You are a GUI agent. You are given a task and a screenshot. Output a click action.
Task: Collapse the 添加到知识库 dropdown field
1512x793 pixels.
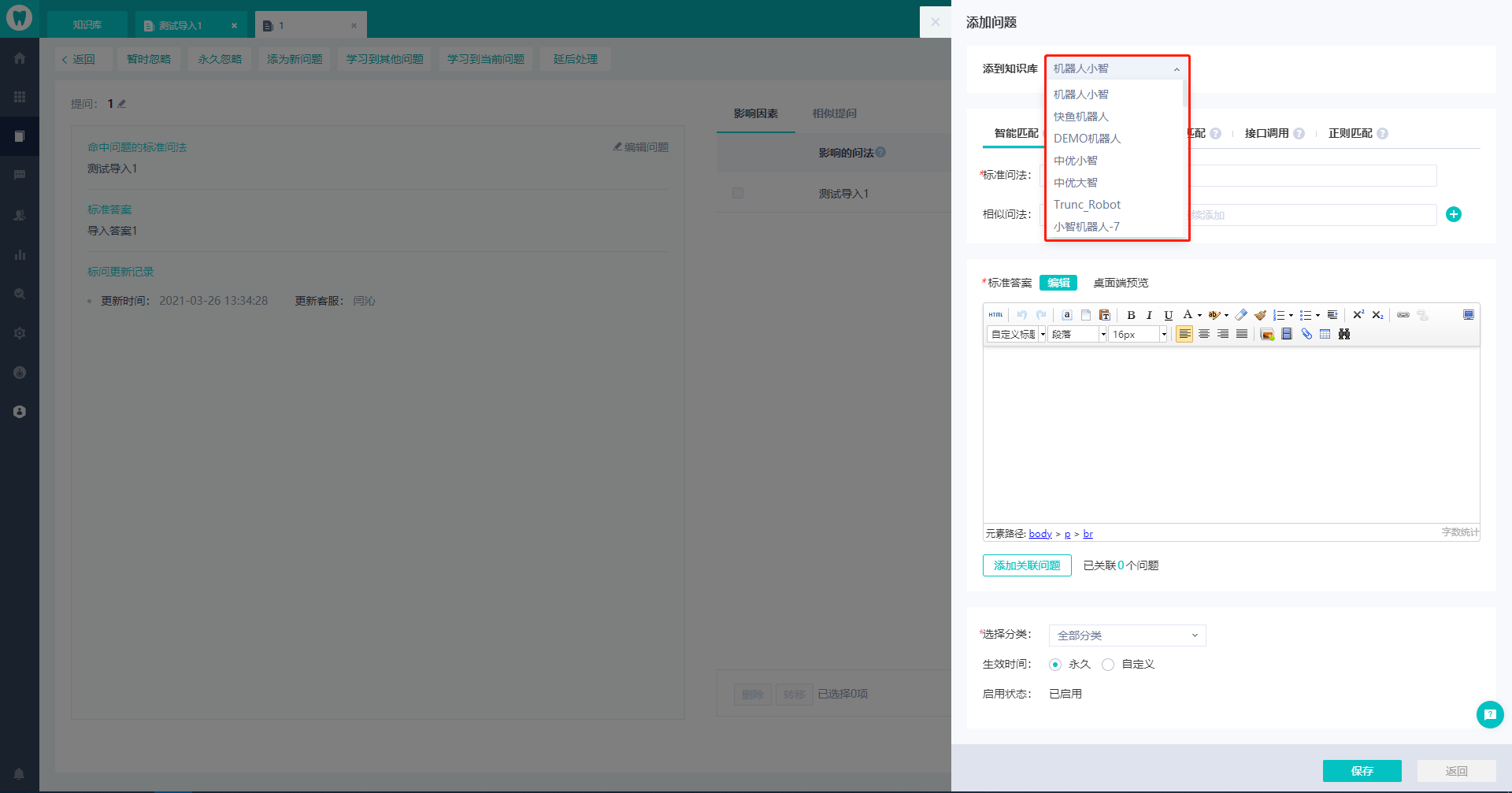click(1116, 69)
